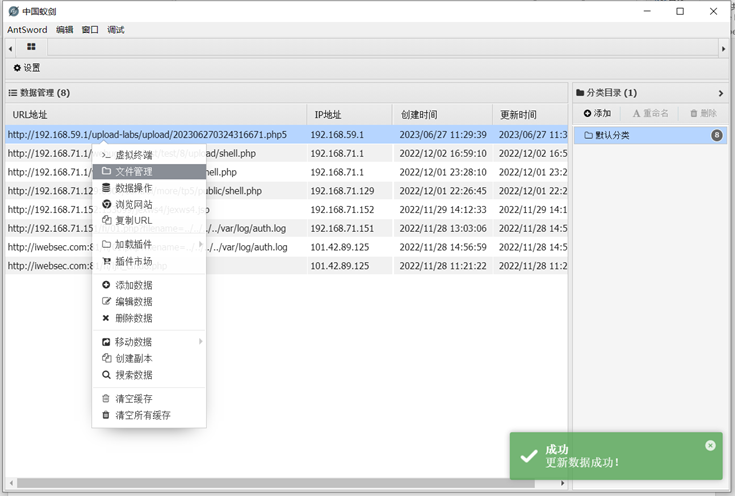Screen dimensions: 735x496
Task: Click 浏览网站 menu entry
Action: pos(149,204)
